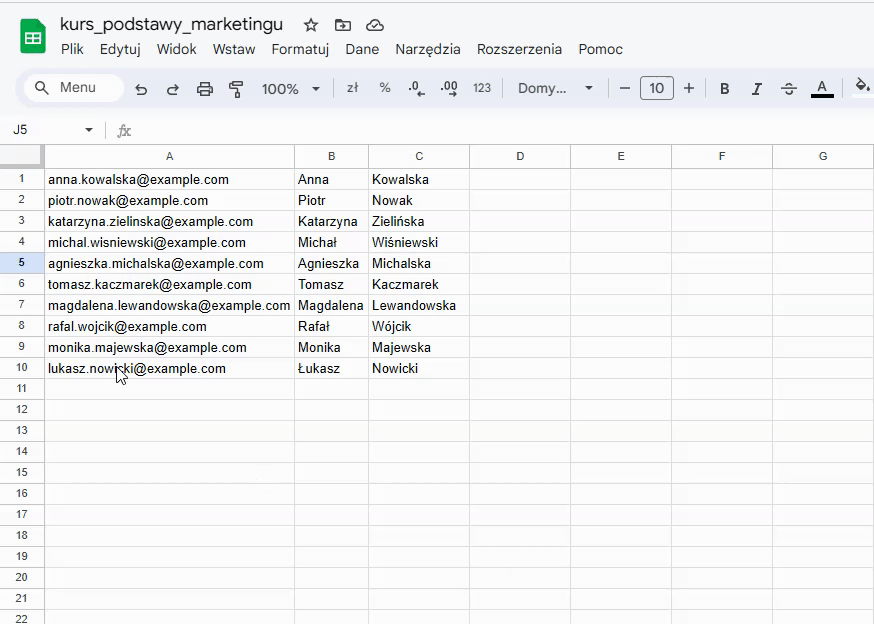Click the undo arrow icon

pos(141,89)
